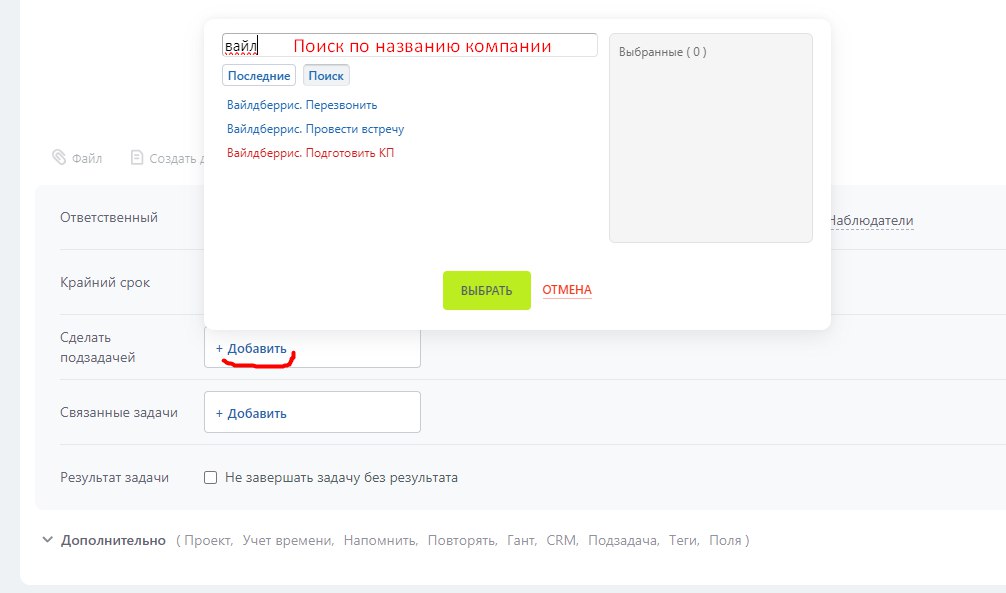Cancel the dialog via ОТМЕНА
Image resolution: width=1006 pixels, height=593 pixels.
click(x=567, y=290)
